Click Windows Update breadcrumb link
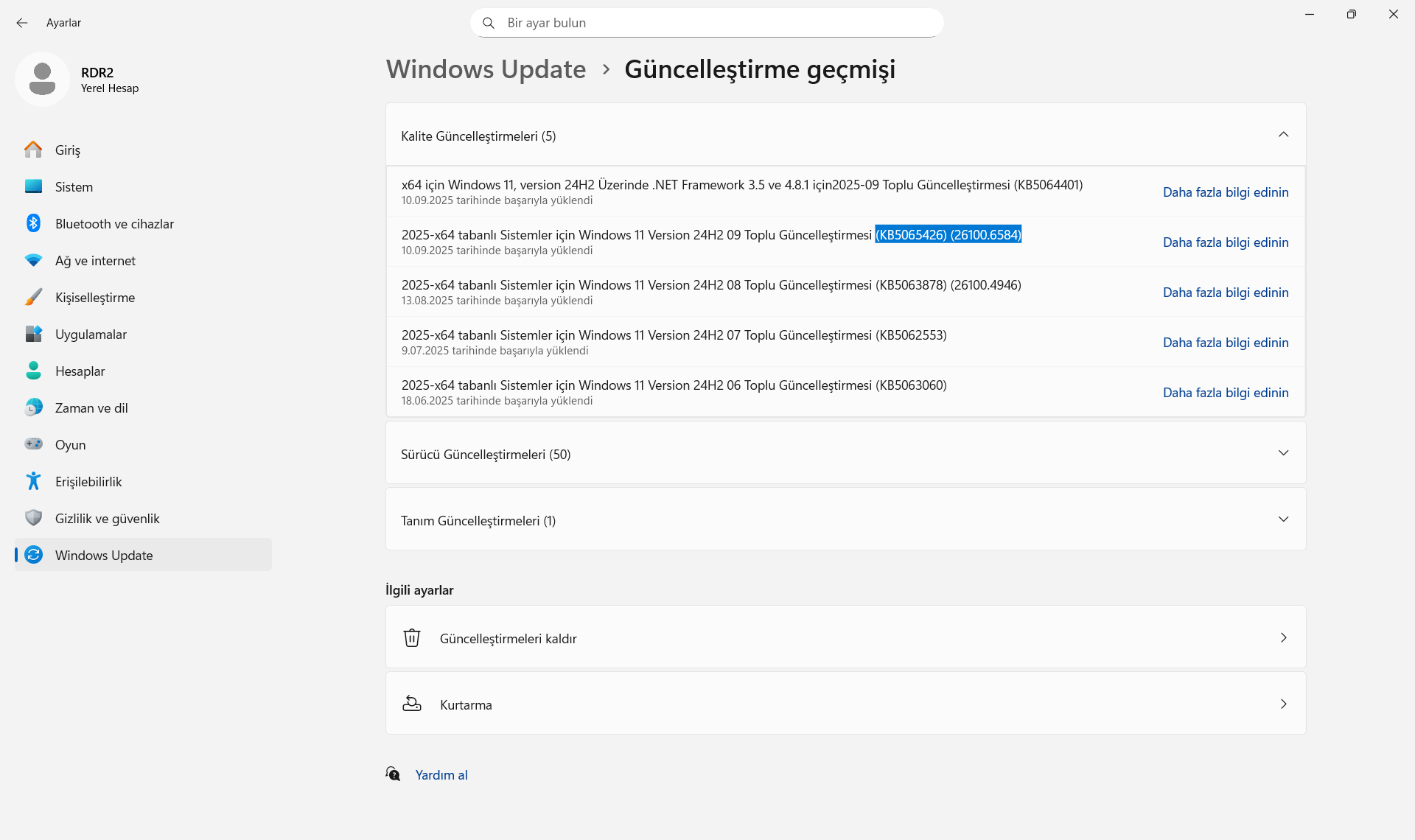This screenshot has height=840, width=1415. pos(486,69)
